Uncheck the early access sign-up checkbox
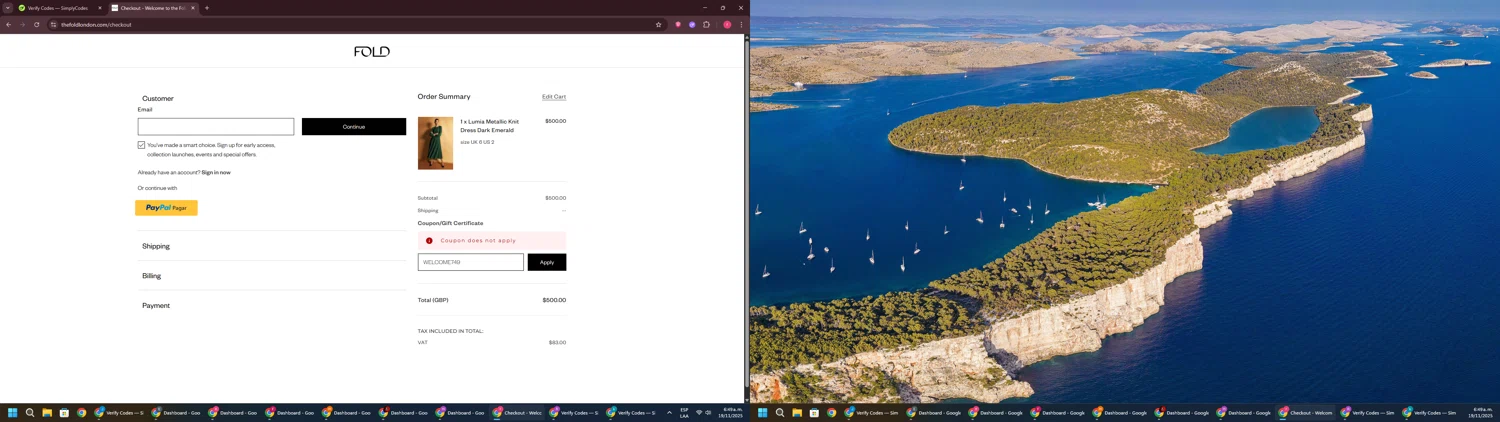 pyautogui.click(x=141, y=145)
